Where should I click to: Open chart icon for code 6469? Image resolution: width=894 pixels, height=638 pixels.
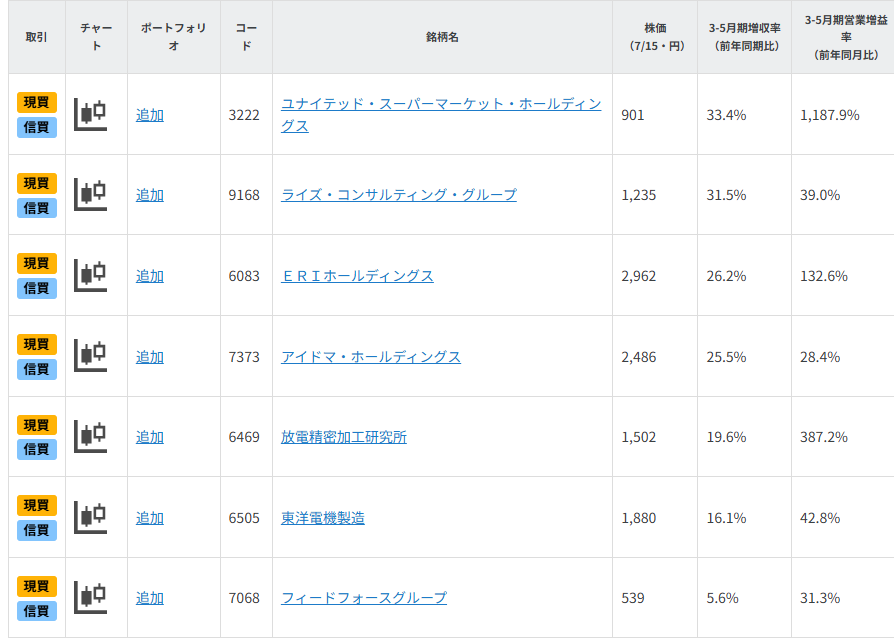pyautogui.click(x=91, y=437)
